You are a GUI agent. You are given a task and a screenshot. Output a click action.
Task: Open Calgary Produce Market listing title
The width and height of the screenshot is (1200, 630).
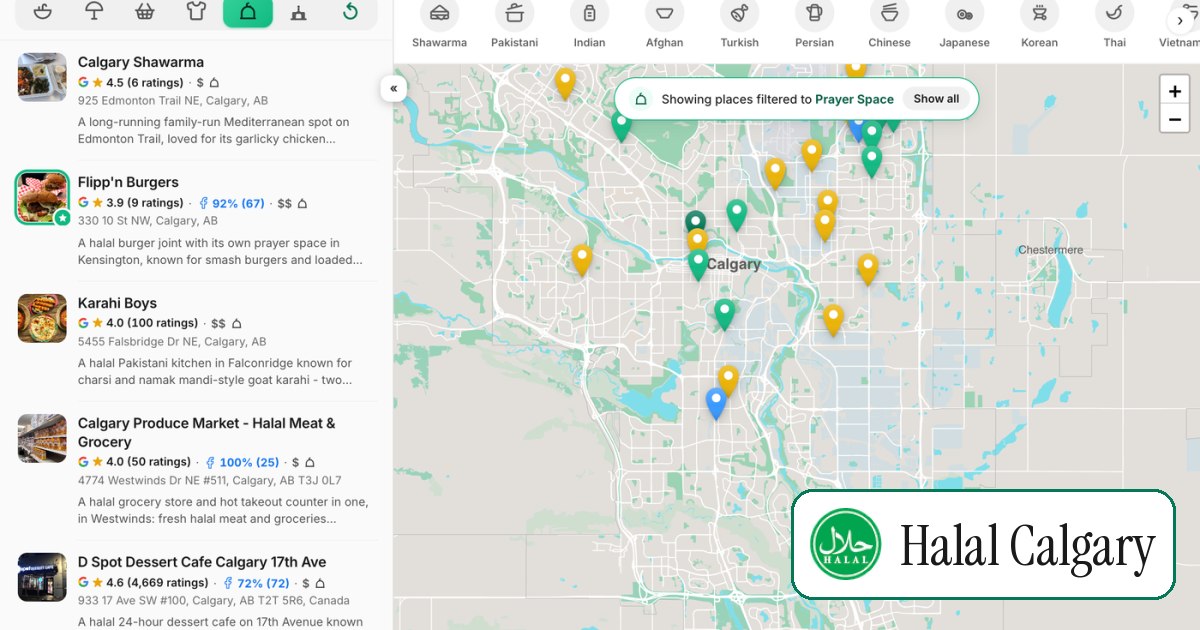(x=207, y=432)
